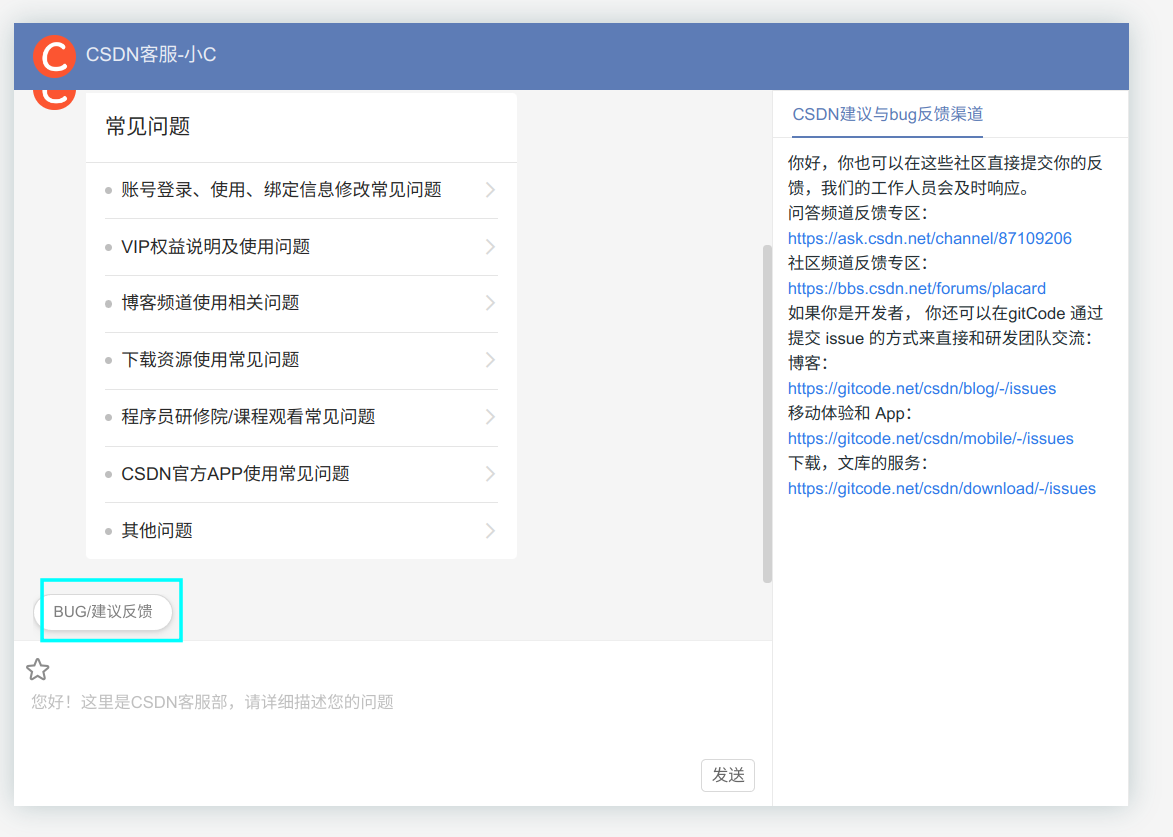Open the gitcode csdn blog issues link

[x=922, y=389]
